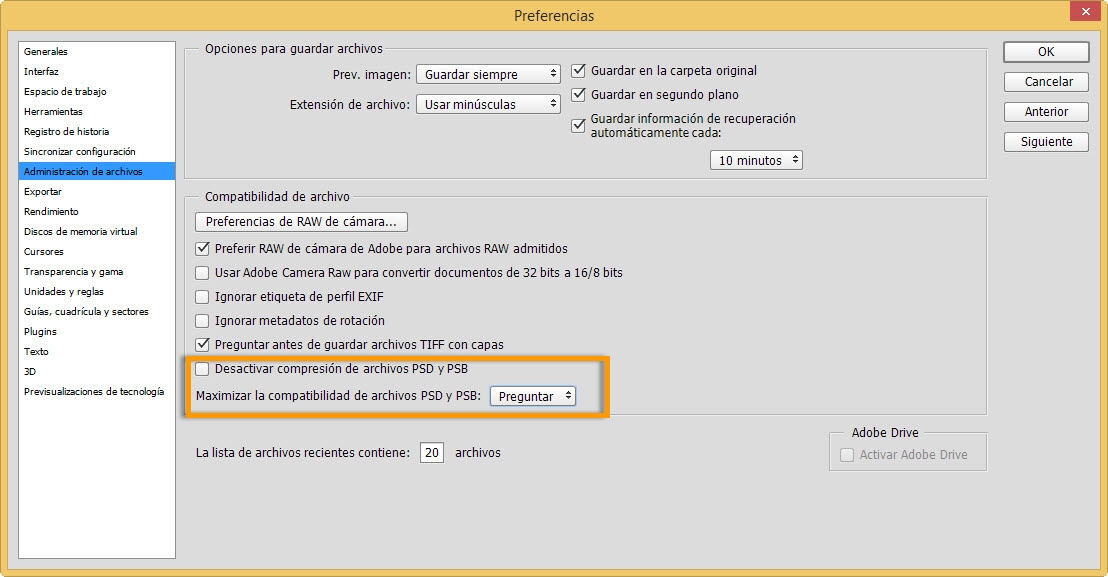Confirm preferences with OK
The width and height of the screenshot is (1108, 577).
point(1045,52)
